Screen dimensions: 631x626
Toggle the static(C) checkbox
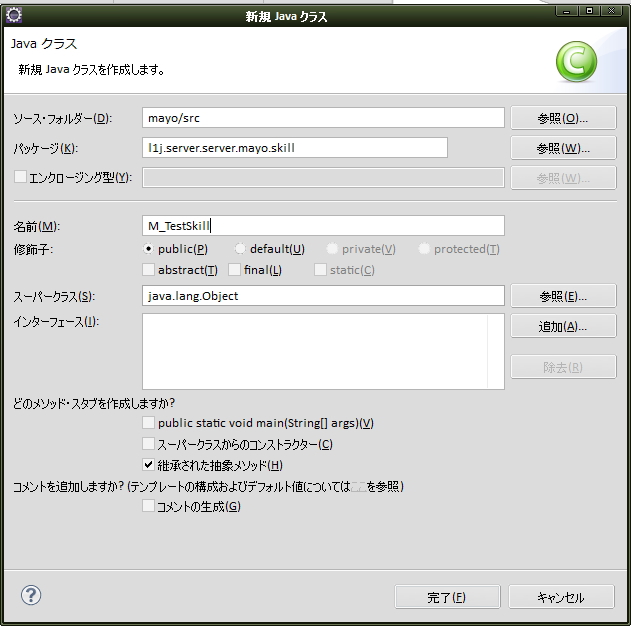(x=320, y=270)
